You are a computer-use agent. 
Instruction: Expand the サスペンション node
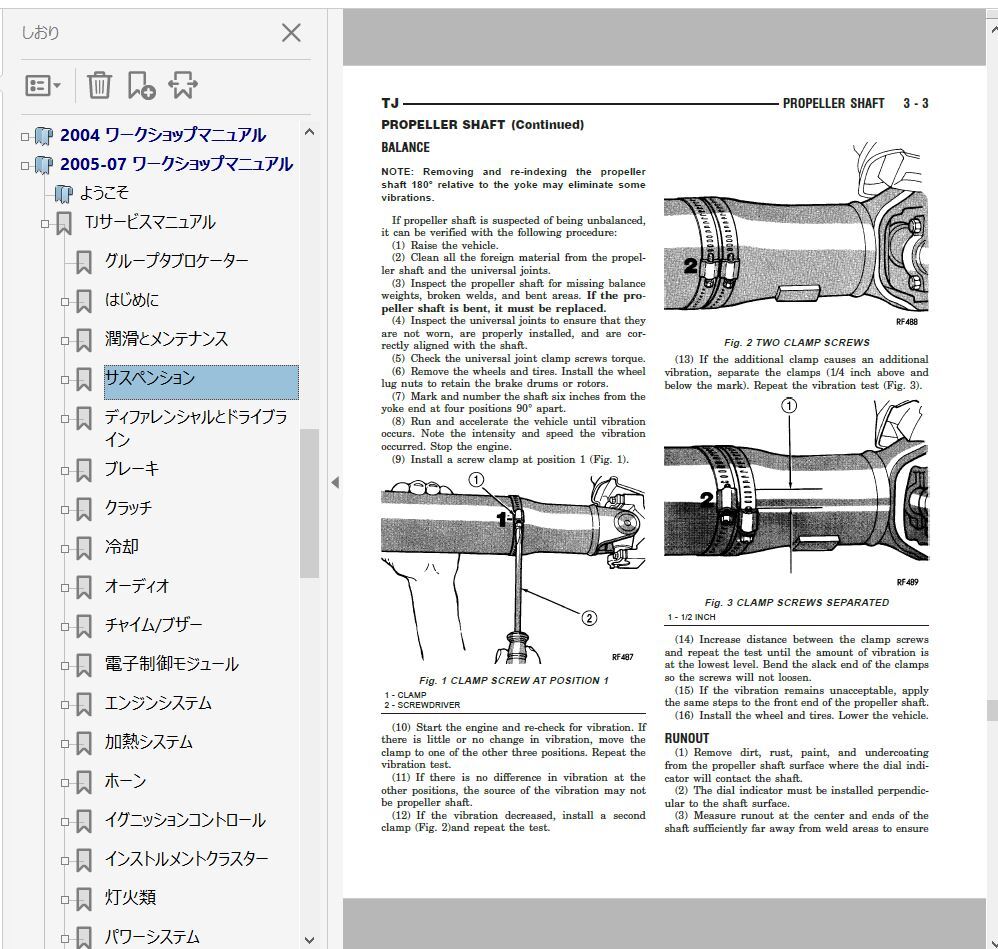[64, 380]
